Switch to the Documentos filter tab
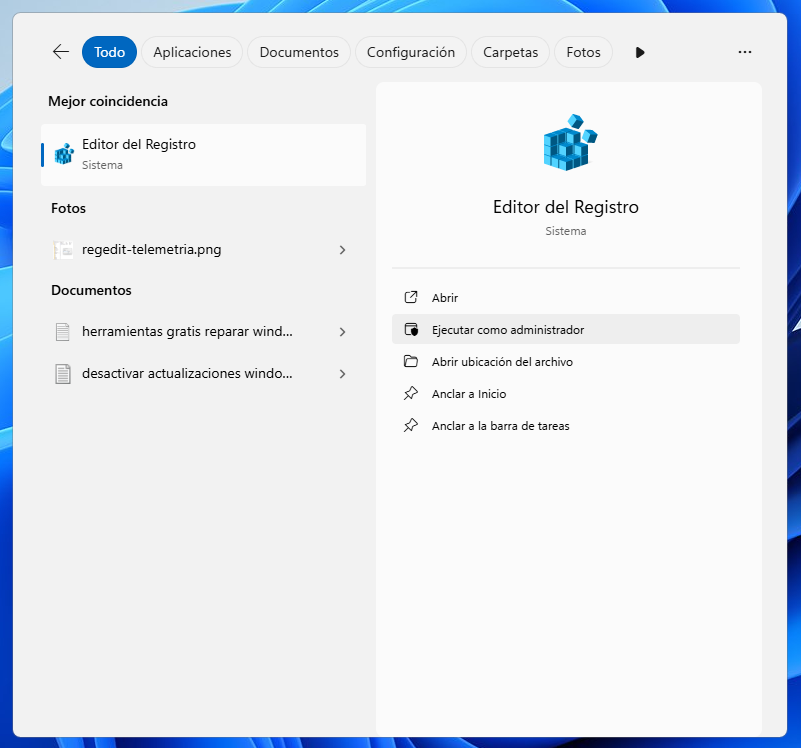The image size is (801, 748). click(299, 52)
